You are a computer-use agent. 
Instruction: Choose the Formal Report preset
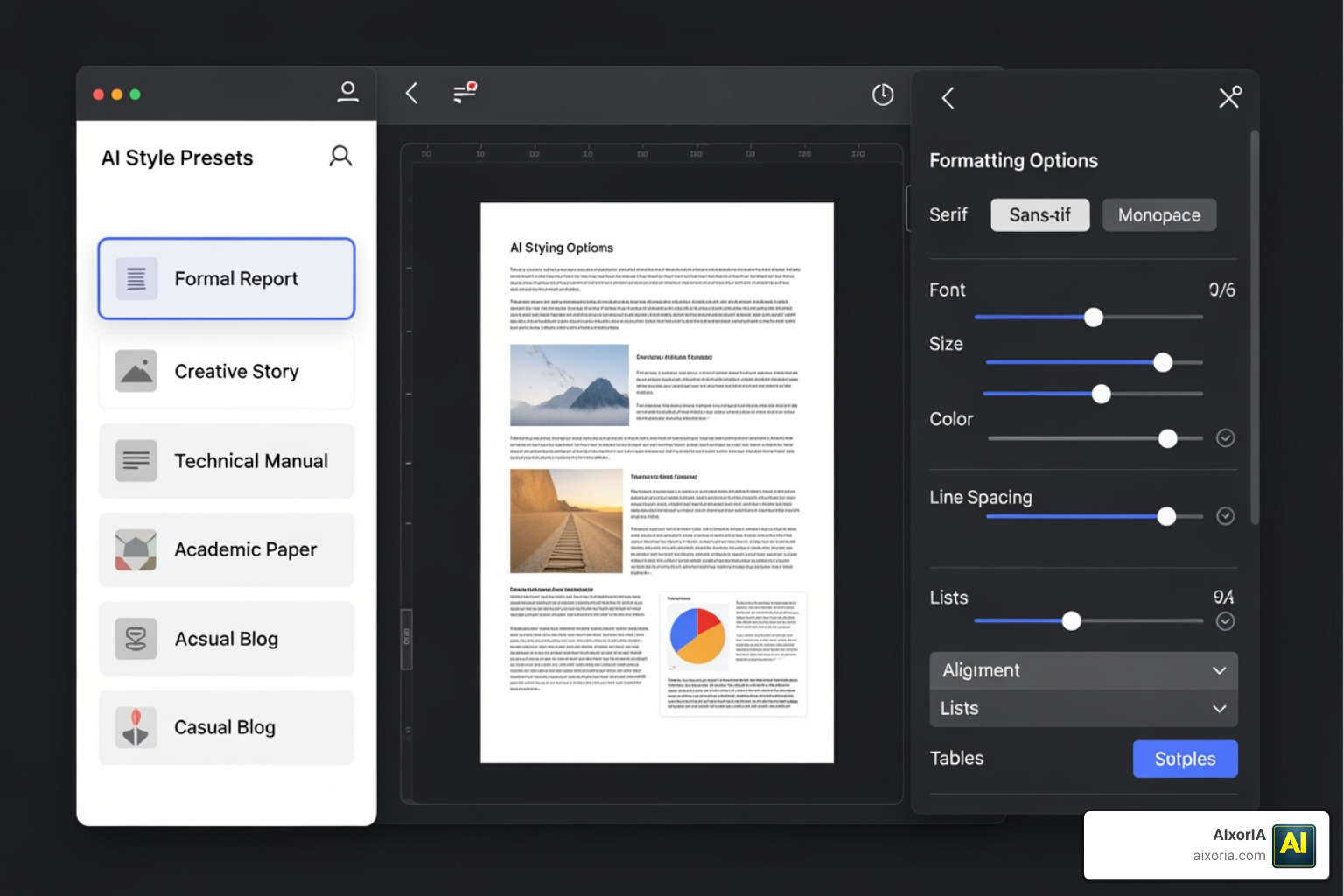pos(227,279)
